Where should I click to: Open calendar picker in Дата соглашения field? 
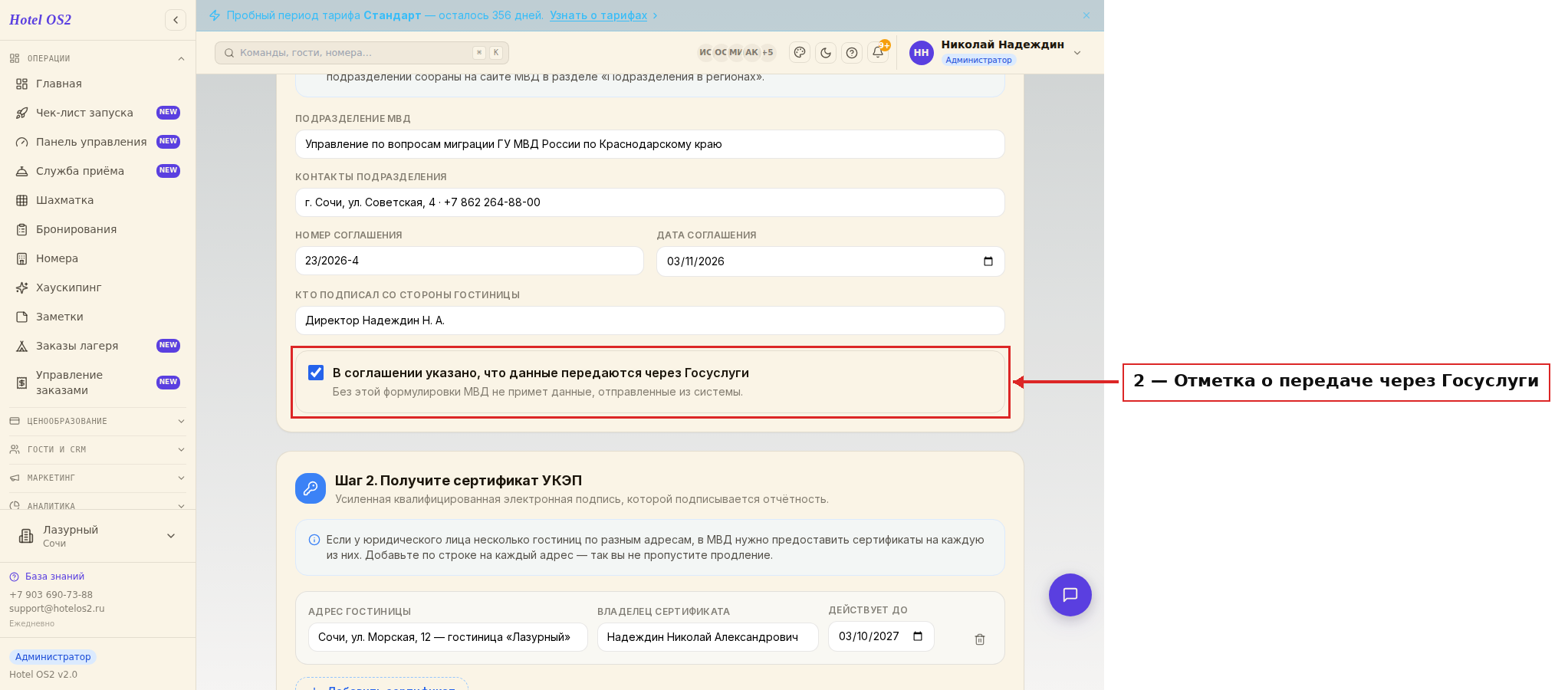[x=988, y=261]
